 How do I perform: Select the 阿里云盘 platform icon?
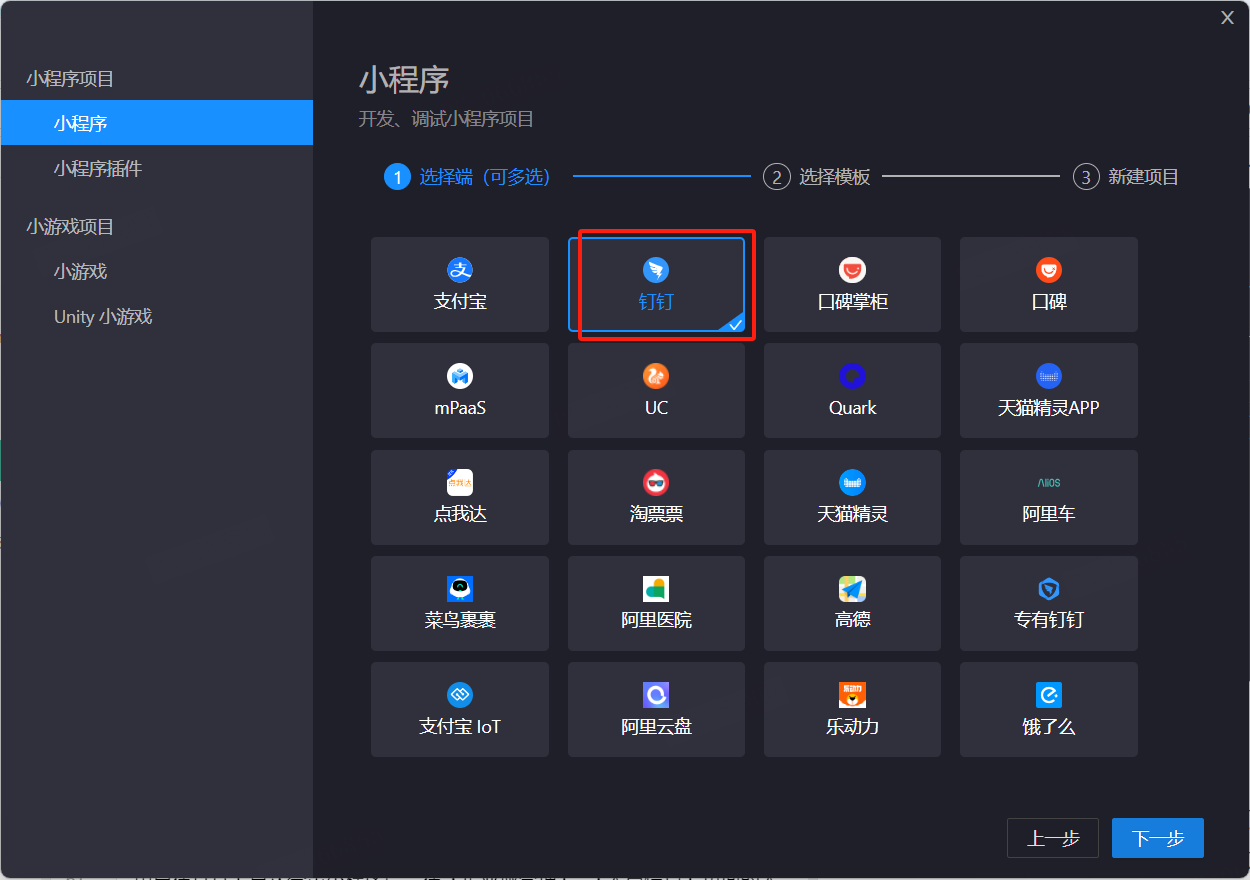(656, 695)
